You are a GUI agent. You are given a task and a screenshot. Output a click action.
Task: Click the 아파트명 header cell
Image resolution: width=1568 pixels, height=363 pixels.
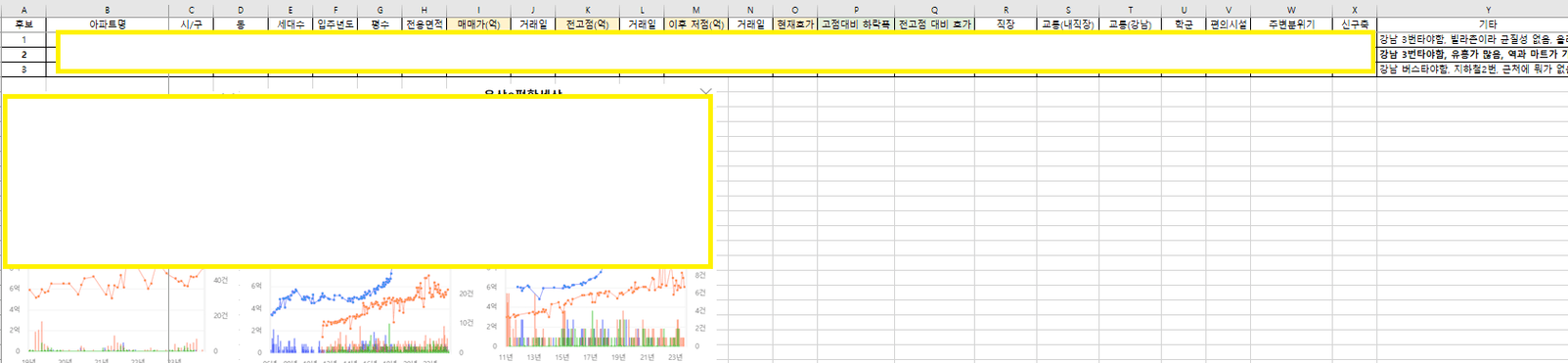(108, 23)
